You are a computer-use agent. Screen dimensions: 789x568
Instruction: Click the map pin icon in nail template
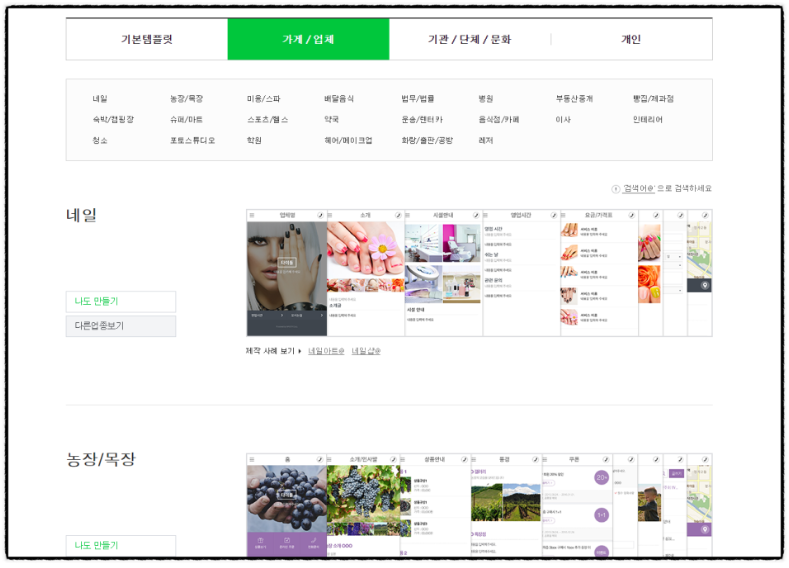point(704,286)
